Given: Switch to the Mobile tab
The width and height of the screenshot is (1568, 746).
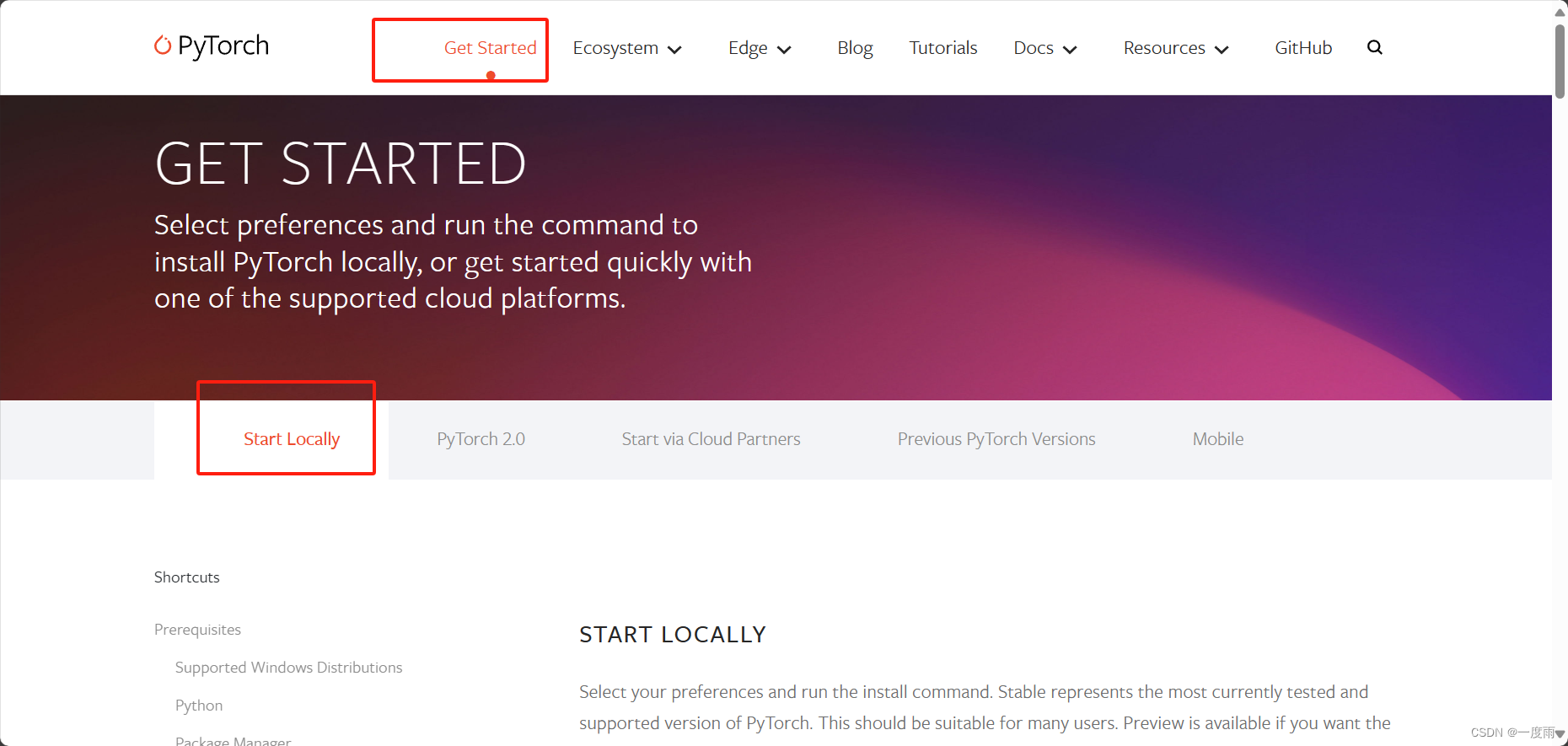Looking at the screenshot, I should click(1218, 439).
